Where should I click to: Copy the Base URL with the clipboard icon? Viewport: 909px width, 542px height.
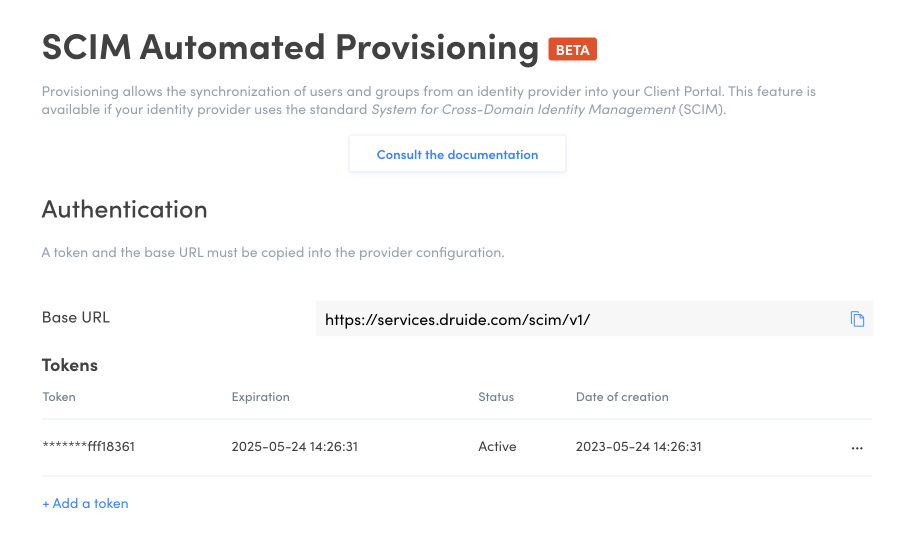coord(857,319)
